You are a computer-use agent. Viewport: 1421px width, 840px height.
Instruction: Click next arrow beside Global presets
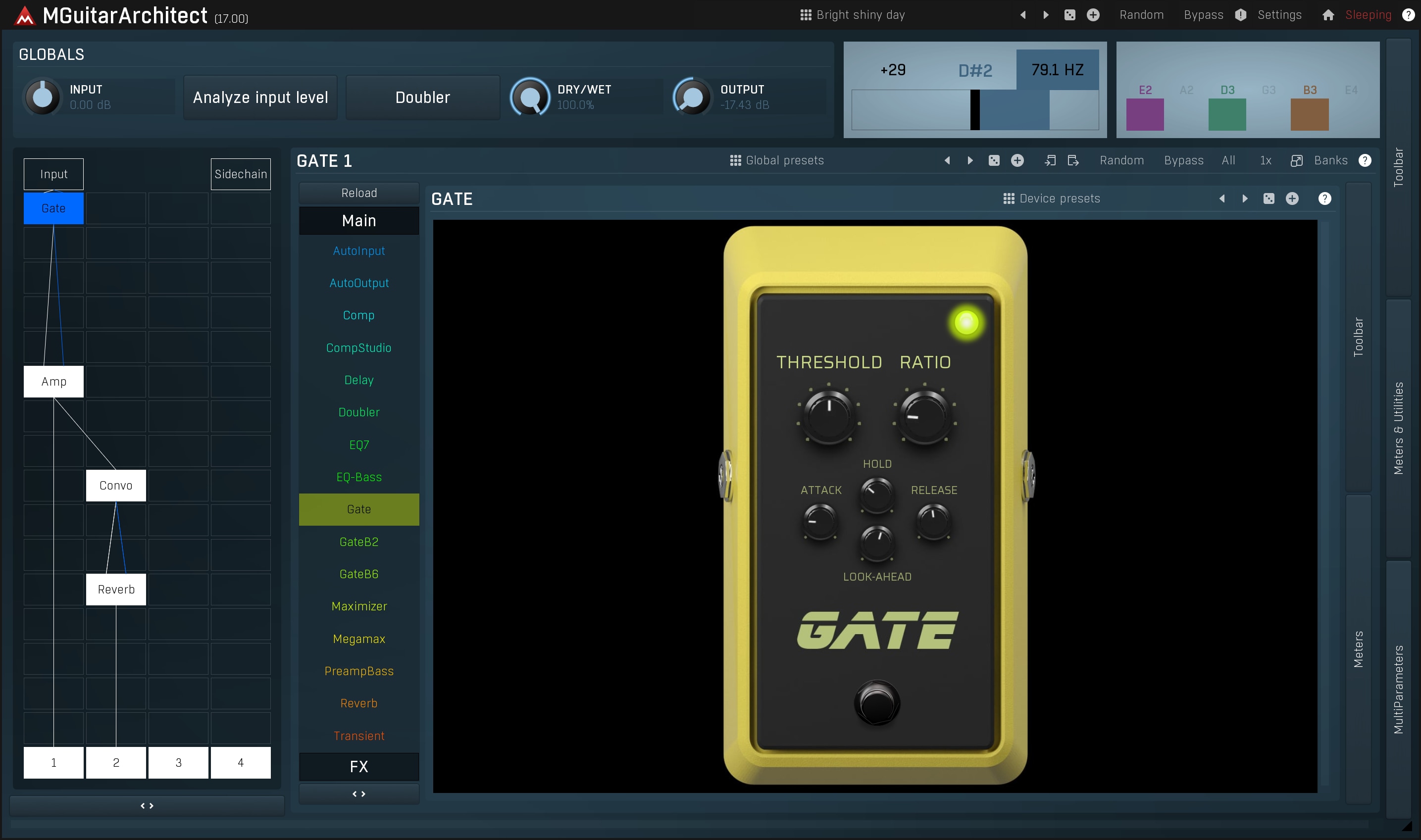point(970,161)
